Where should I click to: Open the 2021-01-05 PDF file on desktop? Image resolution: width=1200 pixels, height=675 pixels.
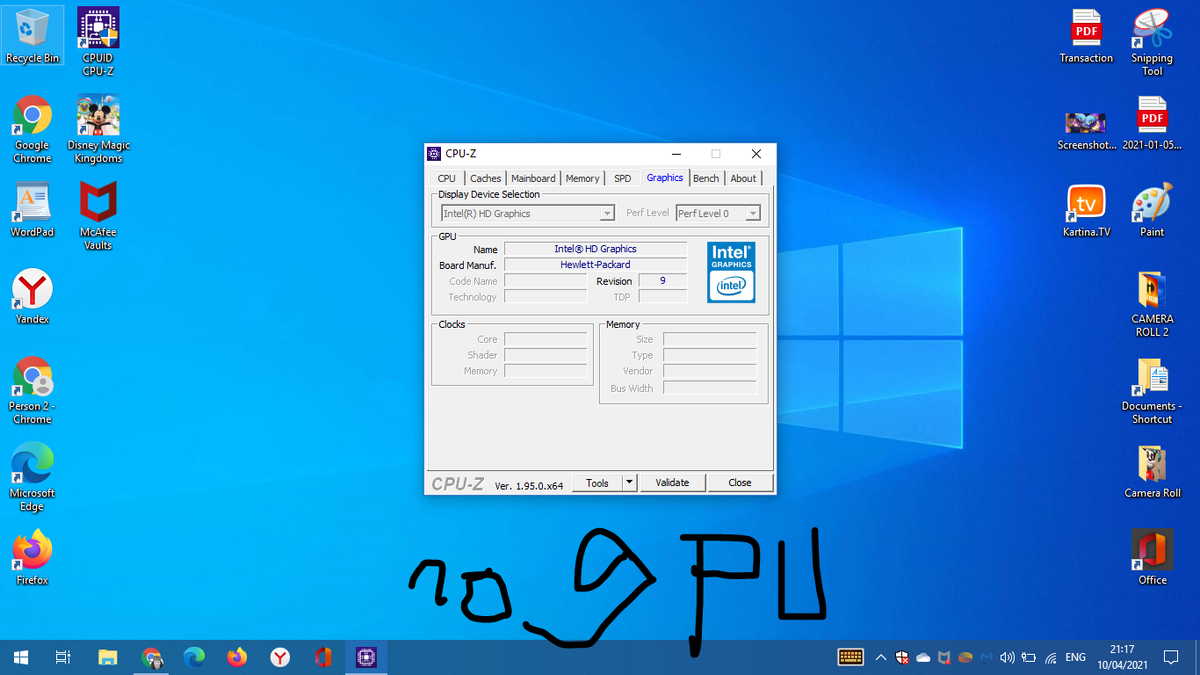click(x=1152, y=123)
